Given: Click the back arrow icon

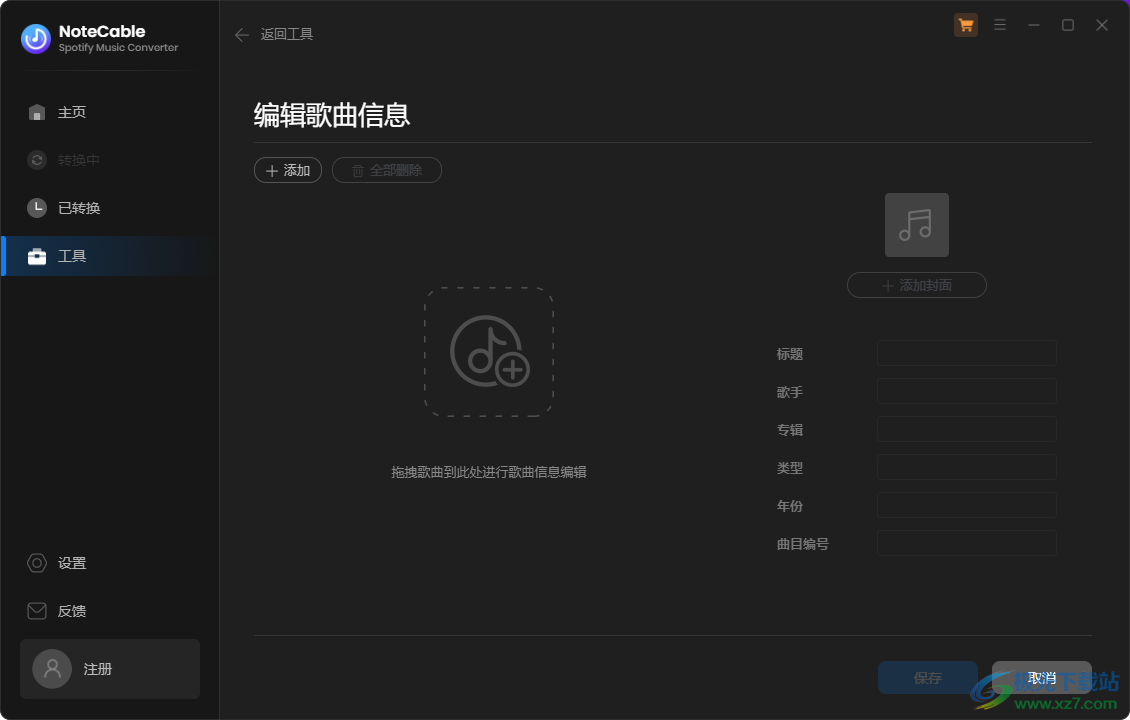Looking at the screenshot, I should (x=242, y=35).
